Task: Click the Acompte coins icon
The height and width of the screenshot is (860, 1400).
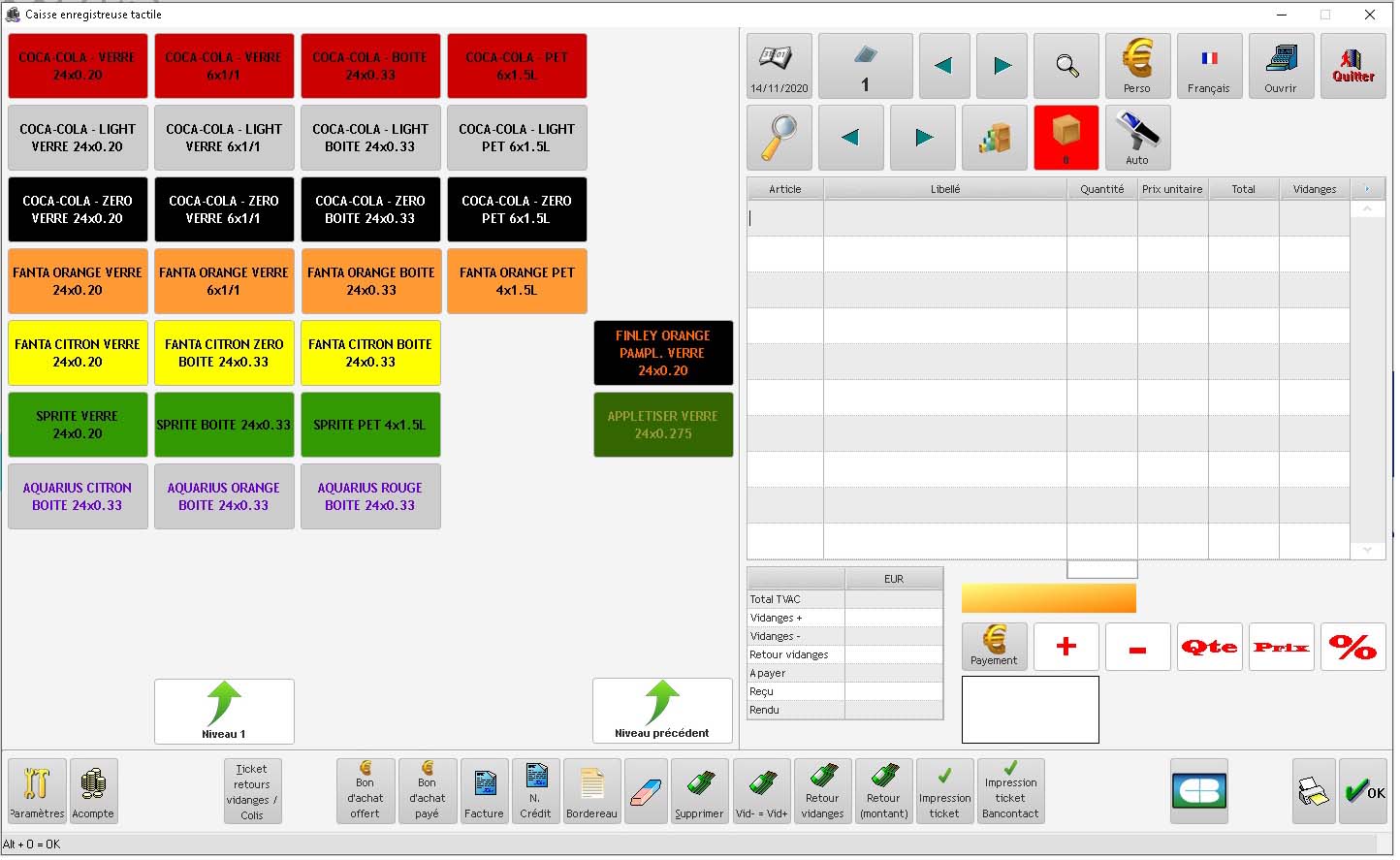Action: tap(93, 791)
